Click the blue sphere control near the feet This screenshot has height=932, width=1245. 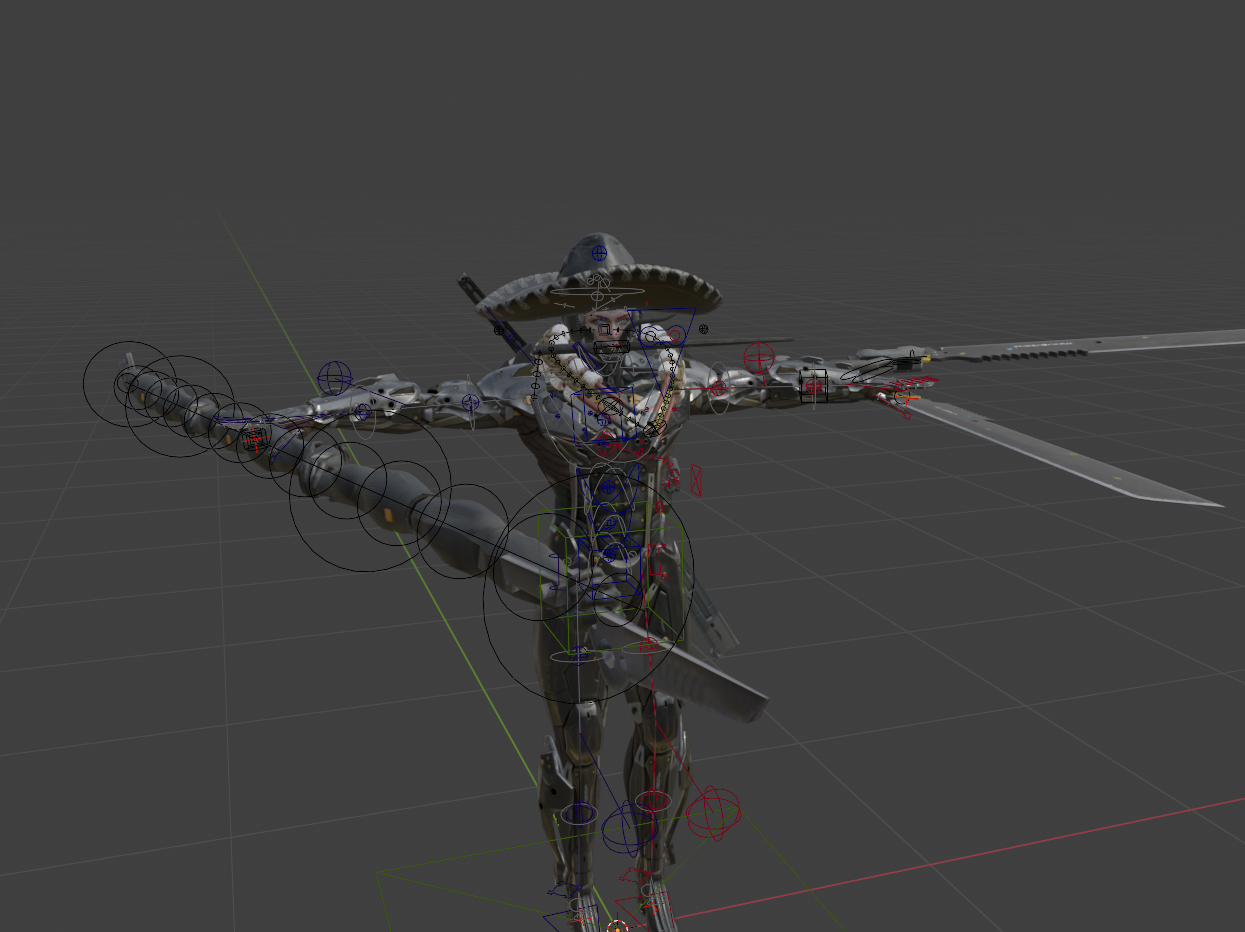pos(627,829)
